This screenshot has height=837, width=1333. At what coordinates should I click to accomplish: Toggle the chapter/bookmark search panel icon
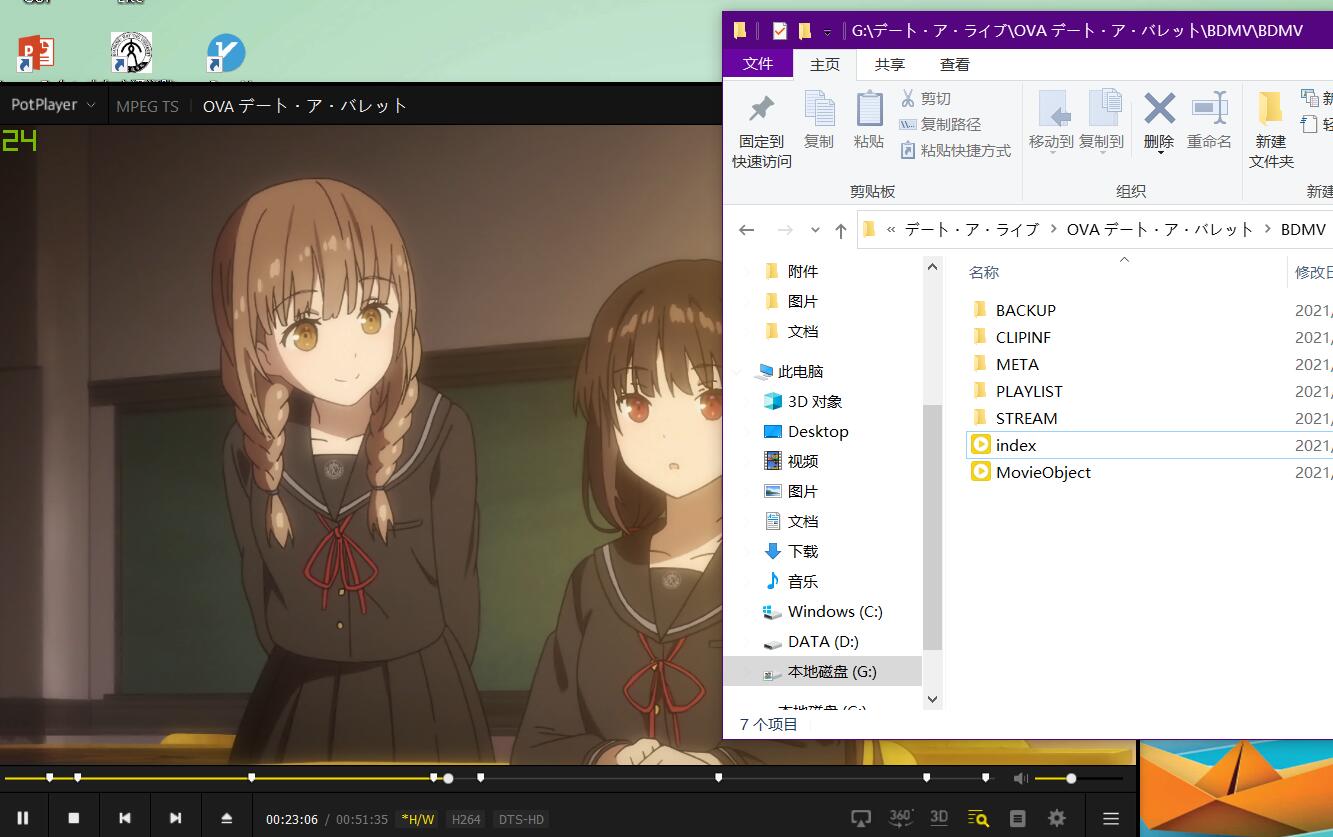978,818
